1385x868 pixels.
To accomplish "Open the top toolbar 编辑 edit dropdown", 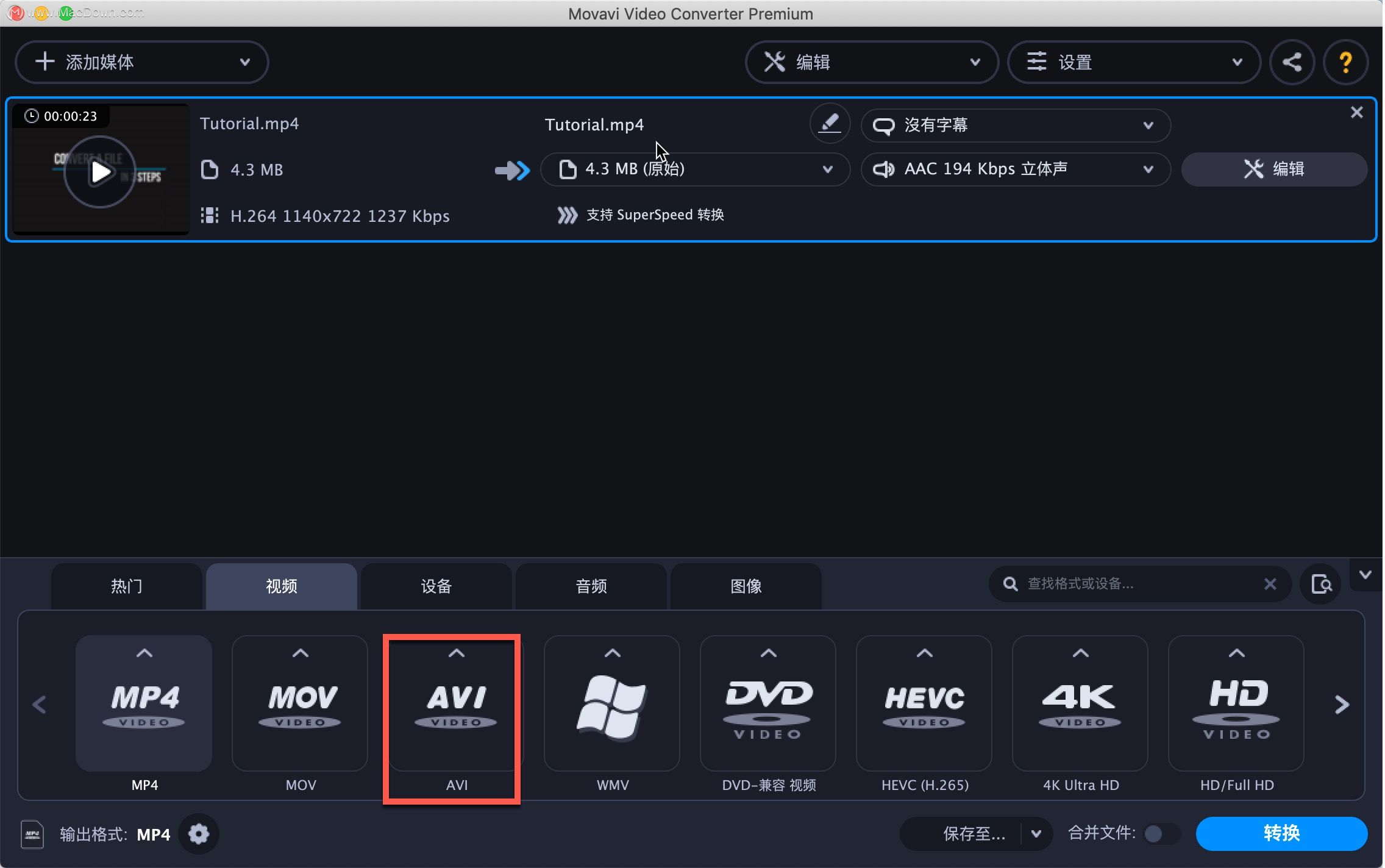I will (872, 62).
